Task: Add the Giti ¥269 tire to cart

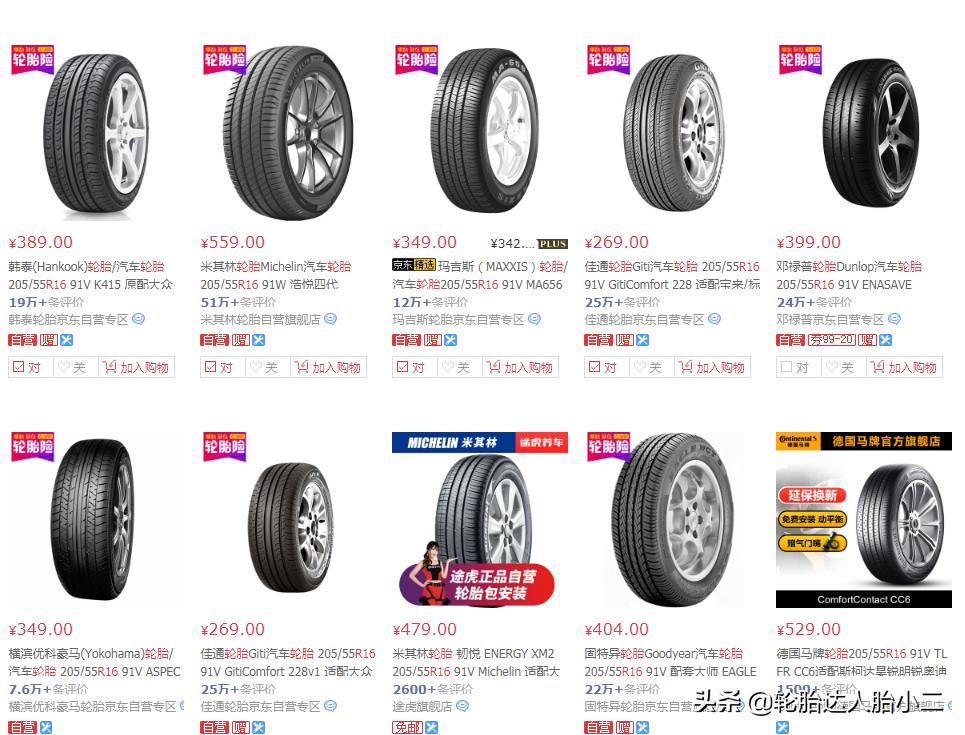Action: point(712,368)
